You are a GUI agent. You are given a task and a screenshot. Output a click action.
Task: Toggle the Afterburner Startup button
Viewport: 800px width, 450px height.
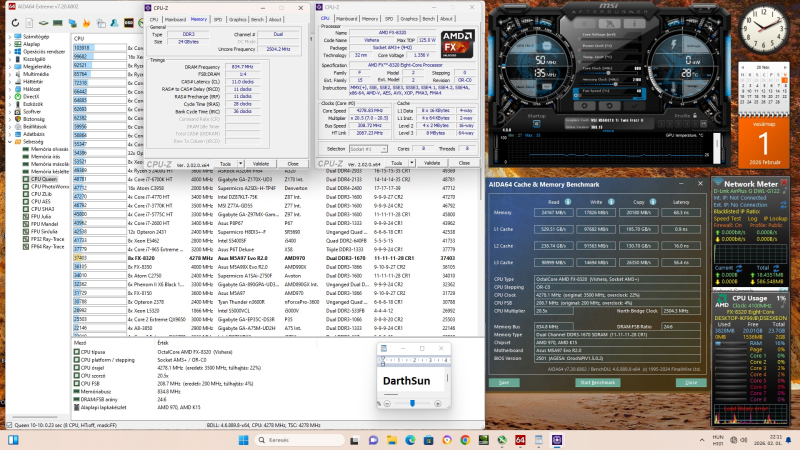(x=536, y=123)
